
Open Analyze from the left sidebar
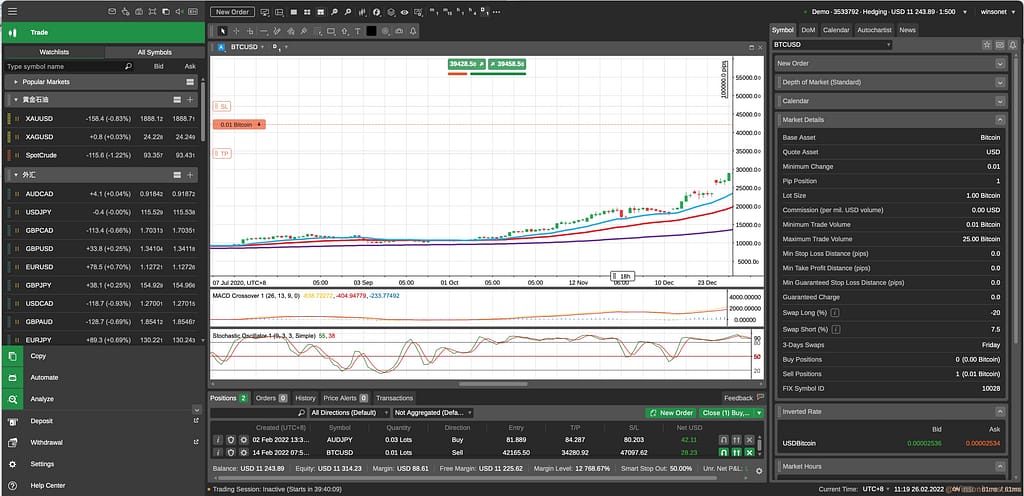click(x=42, y=399)
